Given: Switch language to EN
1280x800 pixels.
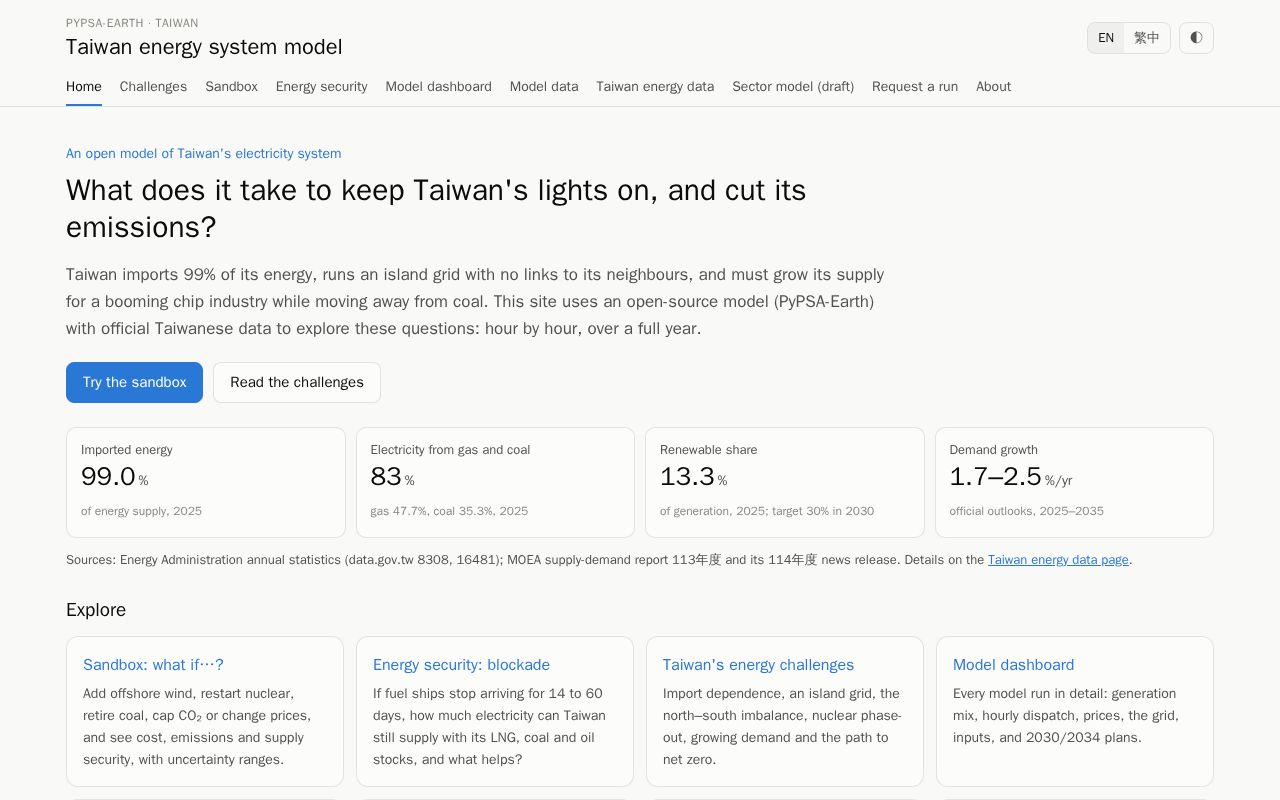Looking at the screenshot, I should point(1106,38).
